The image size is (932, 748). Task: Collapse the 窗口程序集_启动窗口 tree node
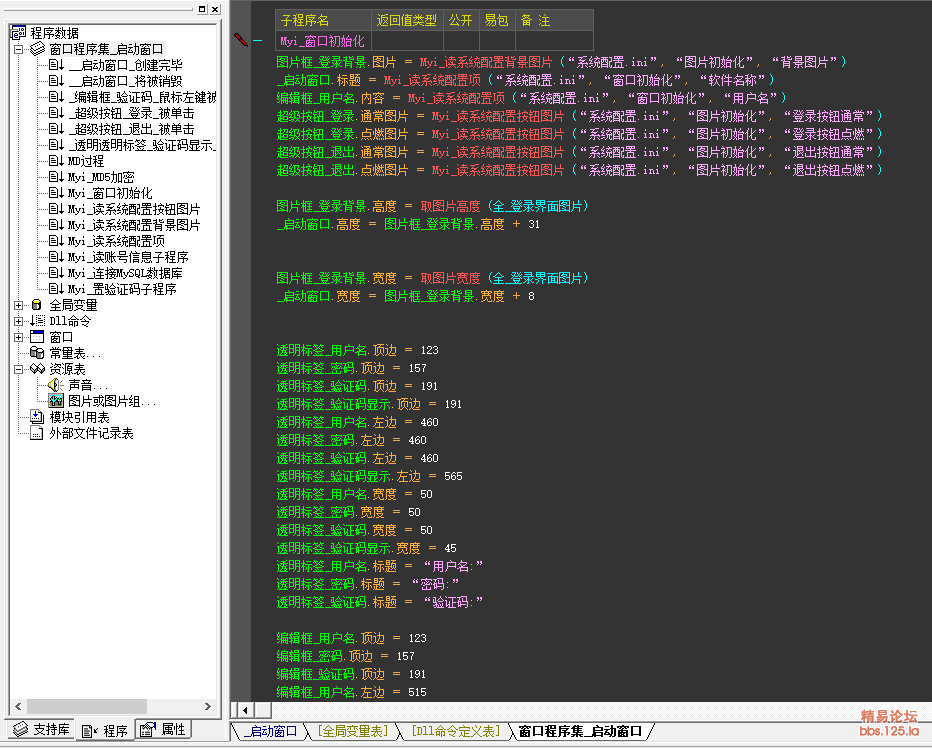click(19, 49)
